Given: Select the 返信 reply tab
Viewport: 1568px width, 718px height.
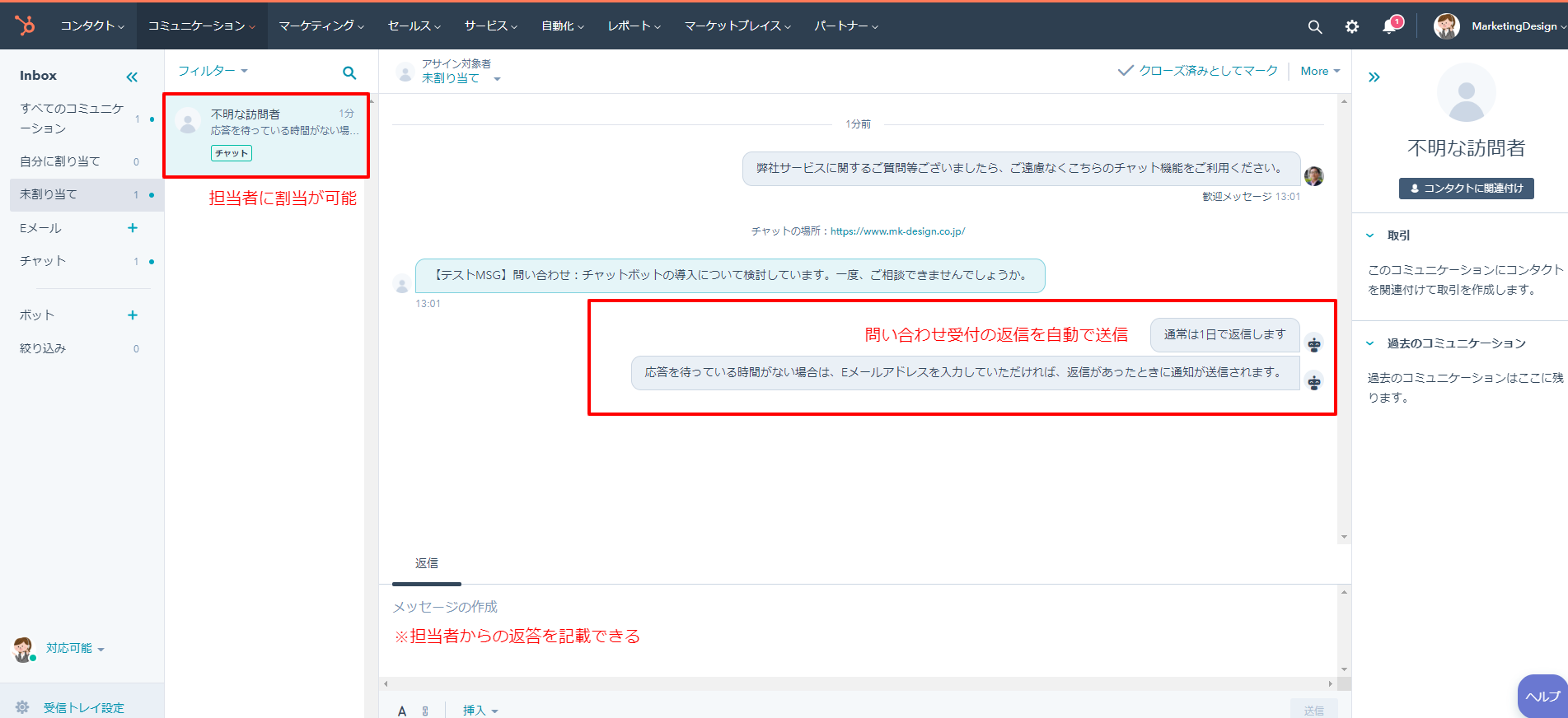Looking at the screenshot, I should pos(426,563).
